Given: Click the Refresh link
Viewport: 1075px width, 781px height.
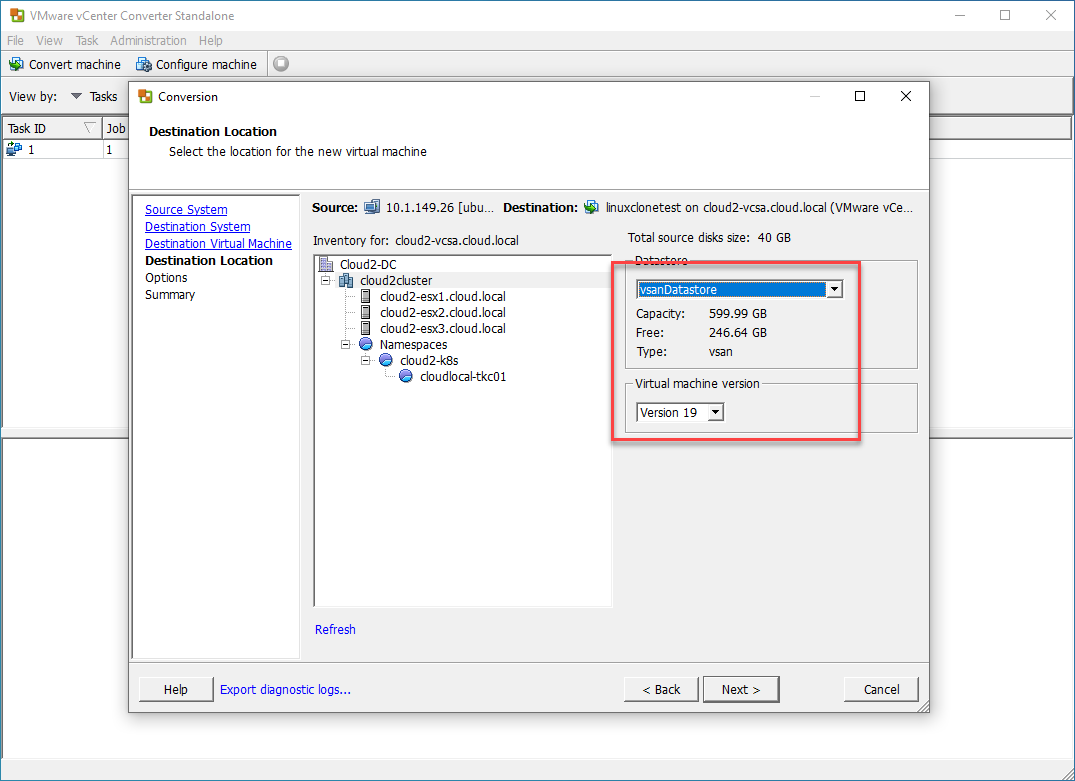Looking at the screenshot, I should tap(335, 630).
